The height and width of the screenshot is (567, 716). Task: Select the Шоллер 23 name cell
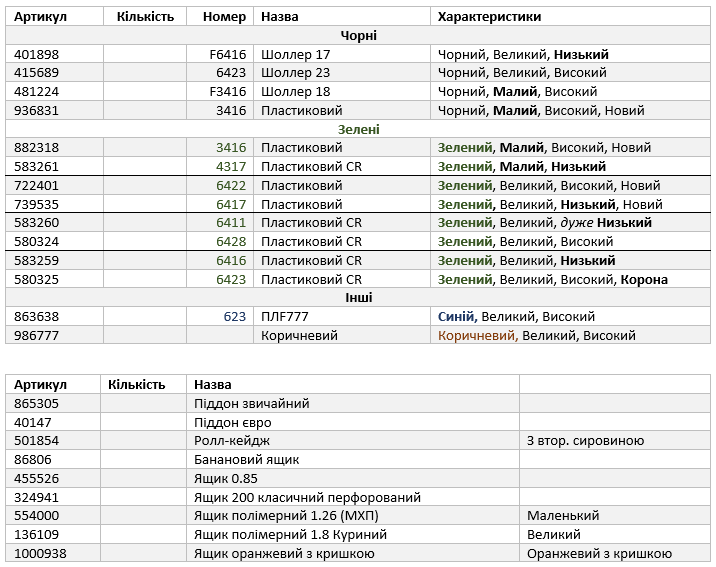point(342,73)
